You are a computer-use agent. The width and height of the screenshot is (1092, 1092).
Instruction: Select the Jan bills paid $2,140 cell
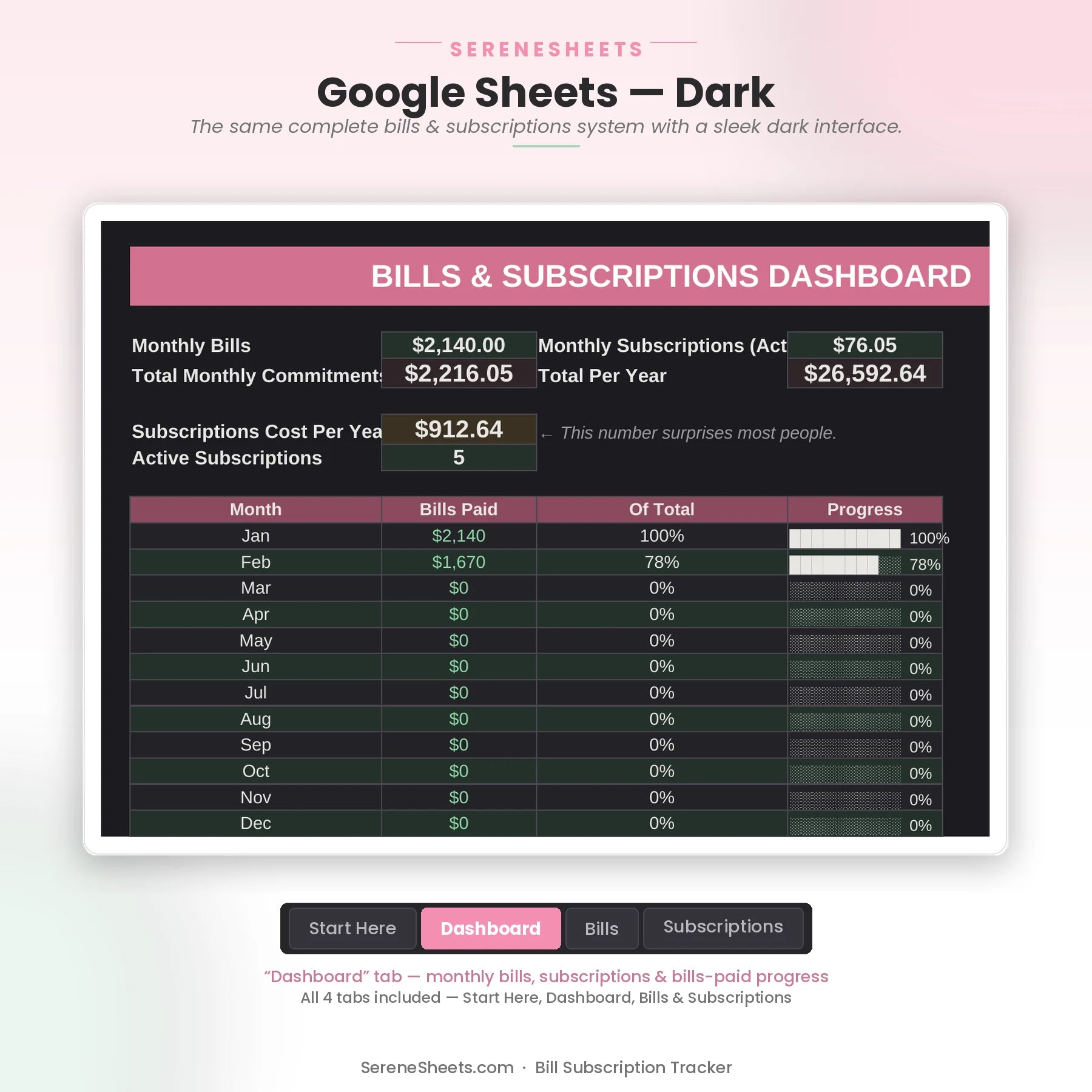pyautogui.click(x=459, y=536)
